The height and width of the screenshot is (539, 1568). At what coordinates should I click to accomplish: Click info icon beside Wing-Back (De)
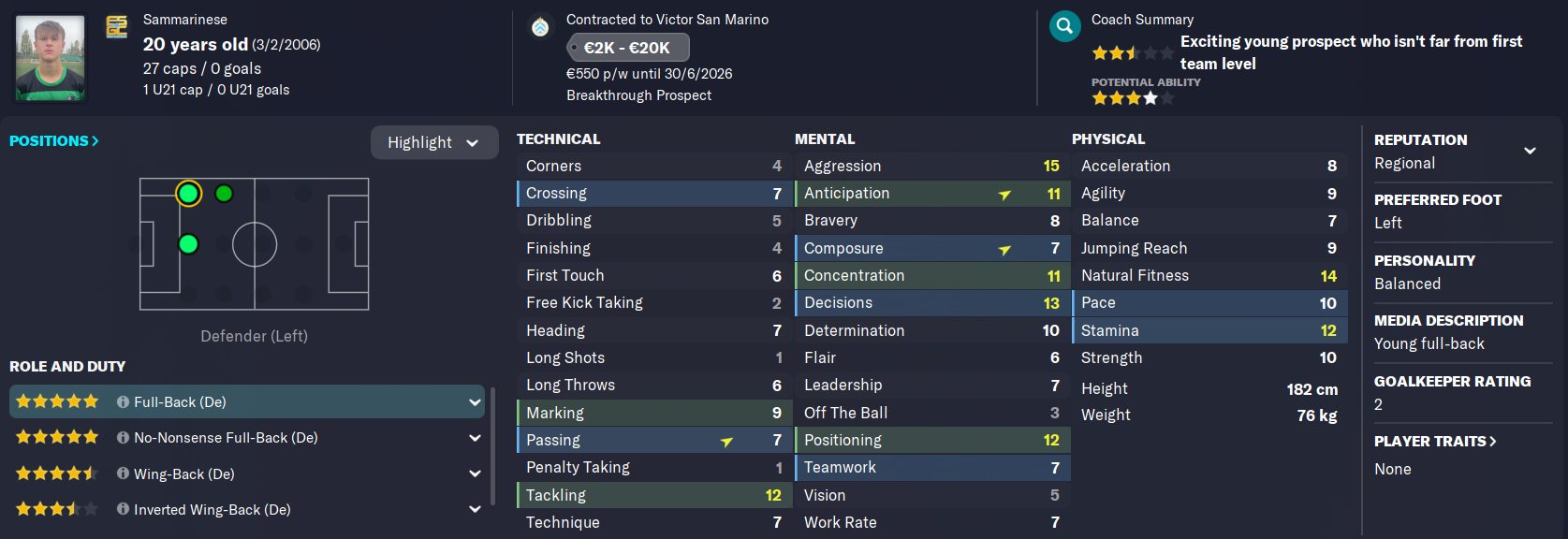(x=123, y=473)
